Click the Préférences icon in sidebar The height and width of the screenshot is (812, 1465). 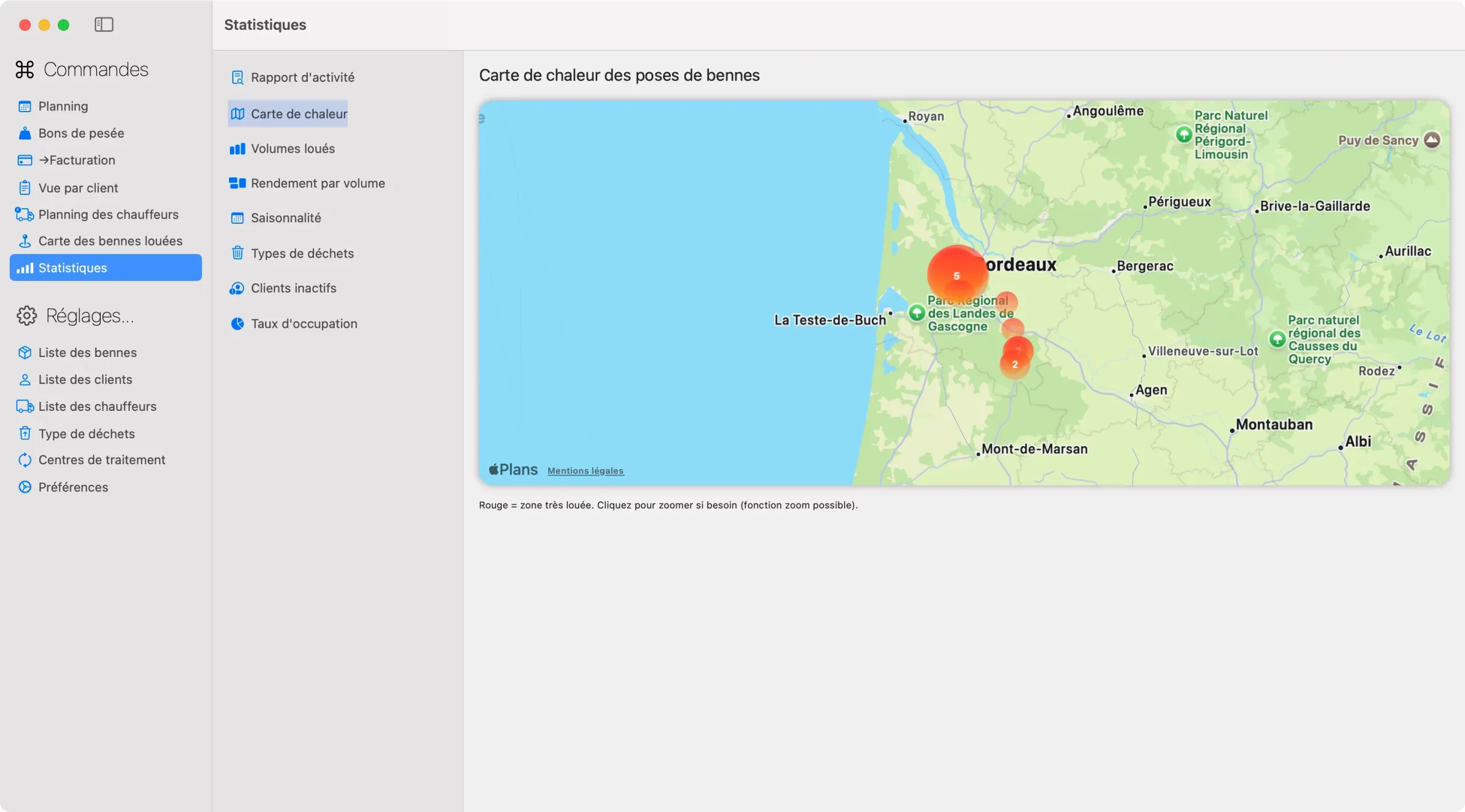25,487
